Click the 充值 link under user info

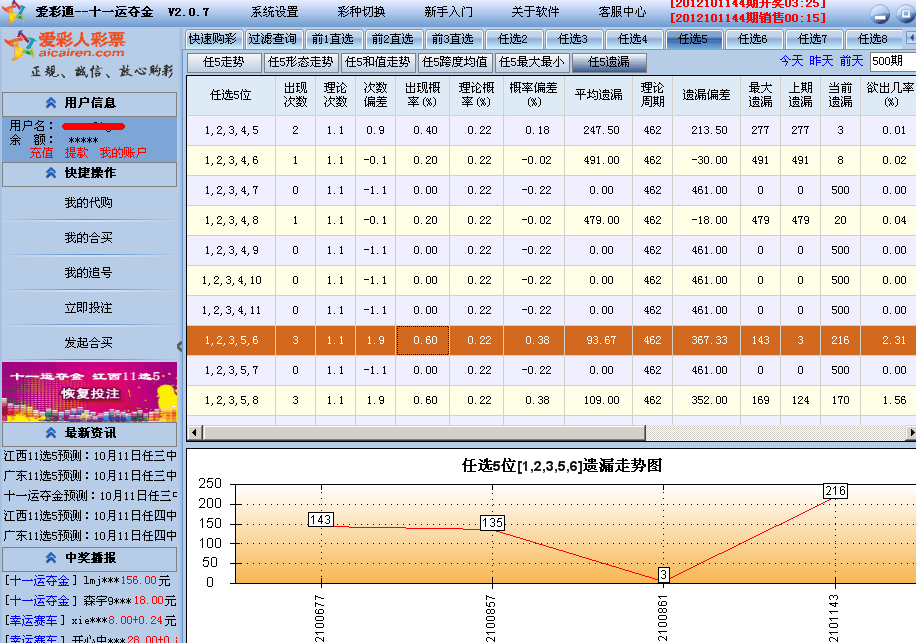[41, 153]
